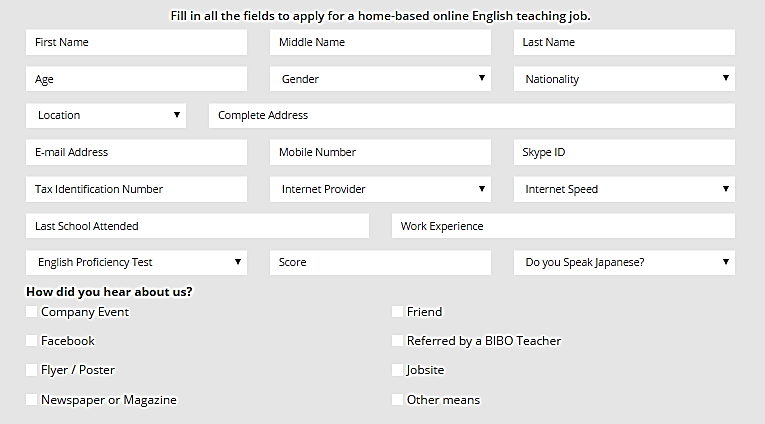Click the First Name input field
The height and width of the screenshot is (424, 765).
(x=136, y=42)
